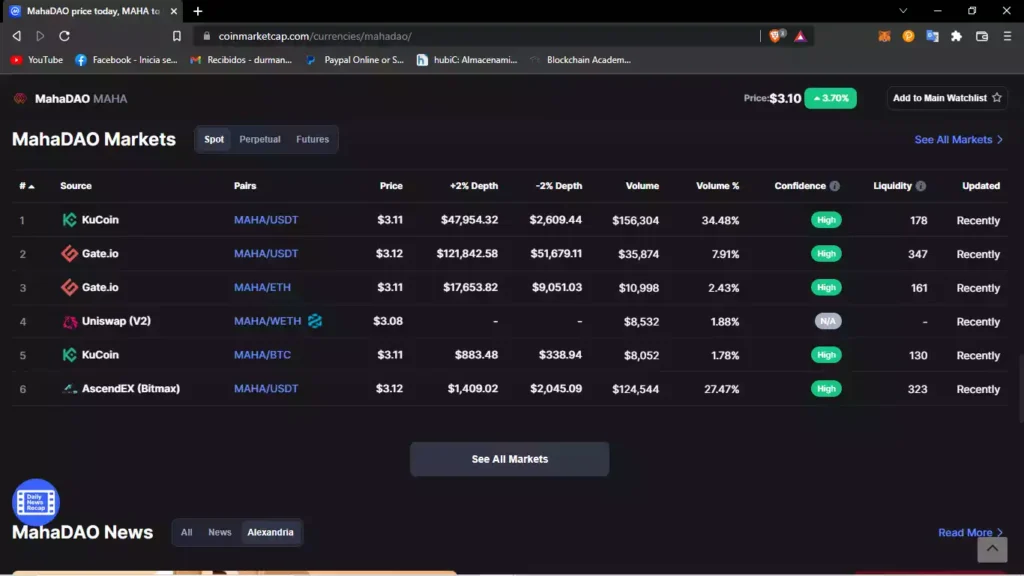Click the address bar URL field
Screen dimensions: 1024x576
480,36
